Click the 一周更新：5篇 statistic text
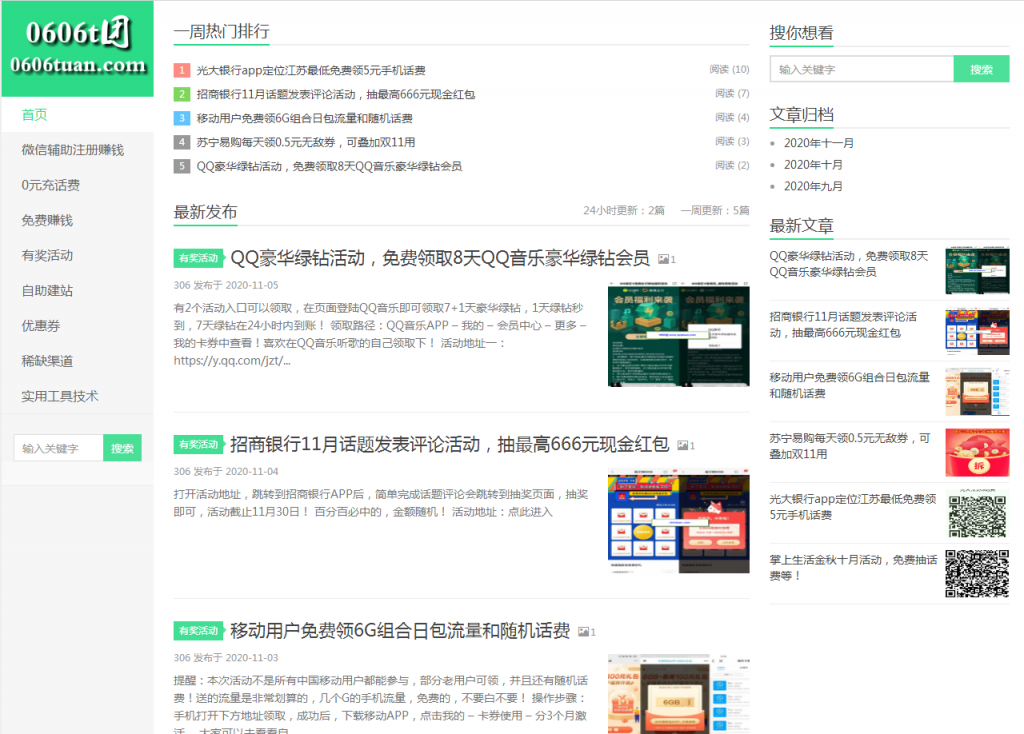1024x734 pixels. (x=715, y=210)
